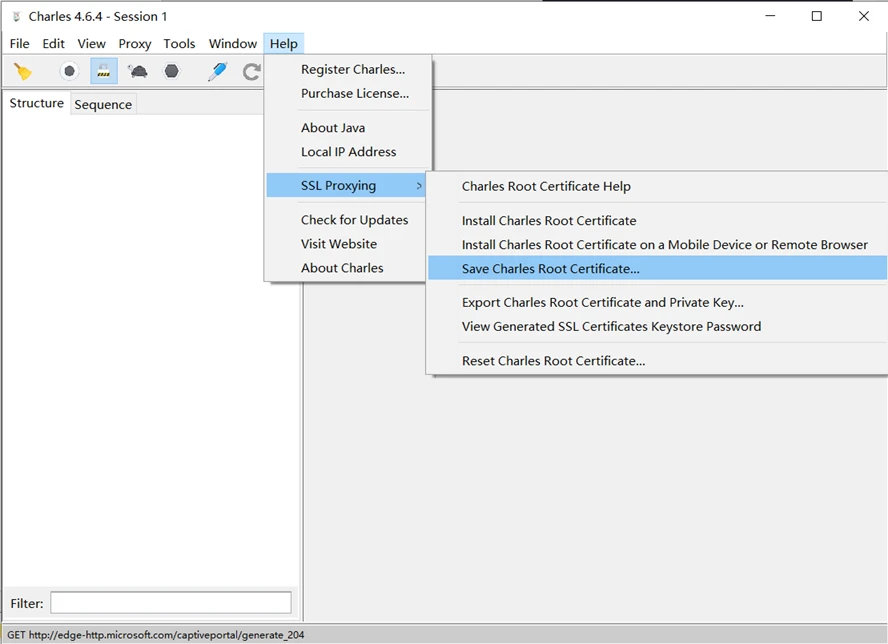Select About Java menu entry
888x644 pixels.
pos(333,128)
